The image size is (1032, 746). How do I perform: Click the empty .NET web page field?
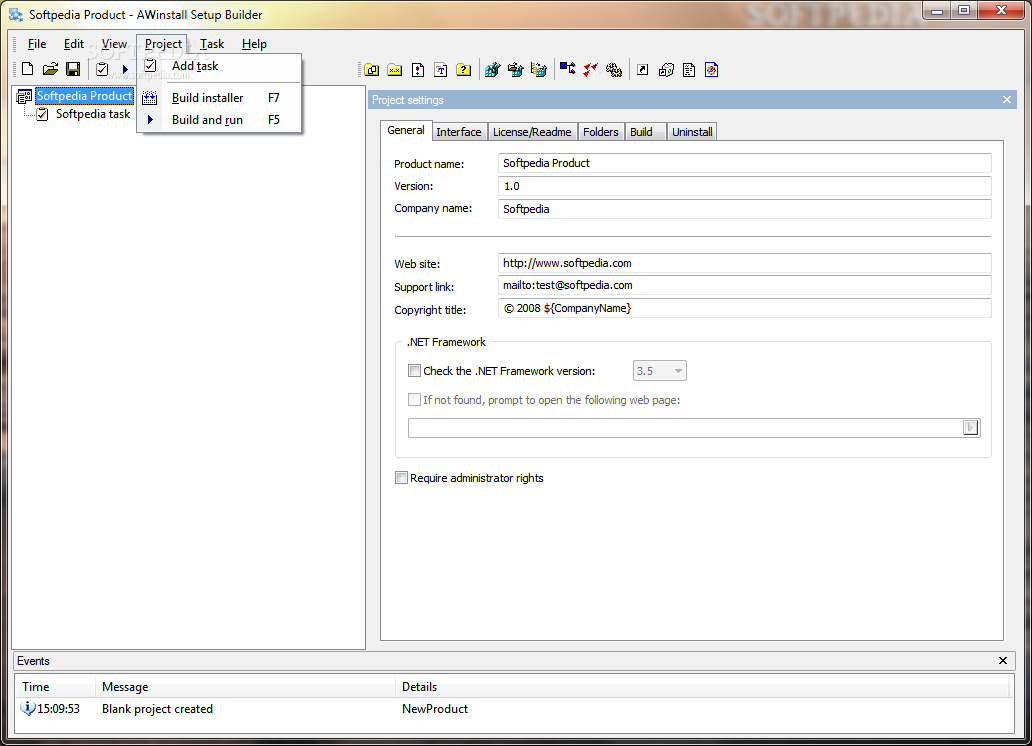[685, 427]
